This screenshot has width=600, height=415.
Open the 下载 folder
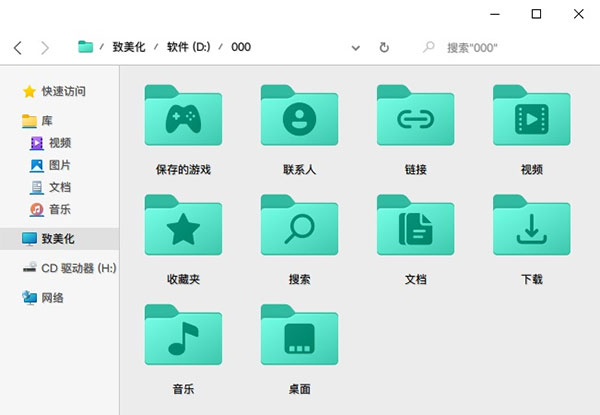[531, 229]
